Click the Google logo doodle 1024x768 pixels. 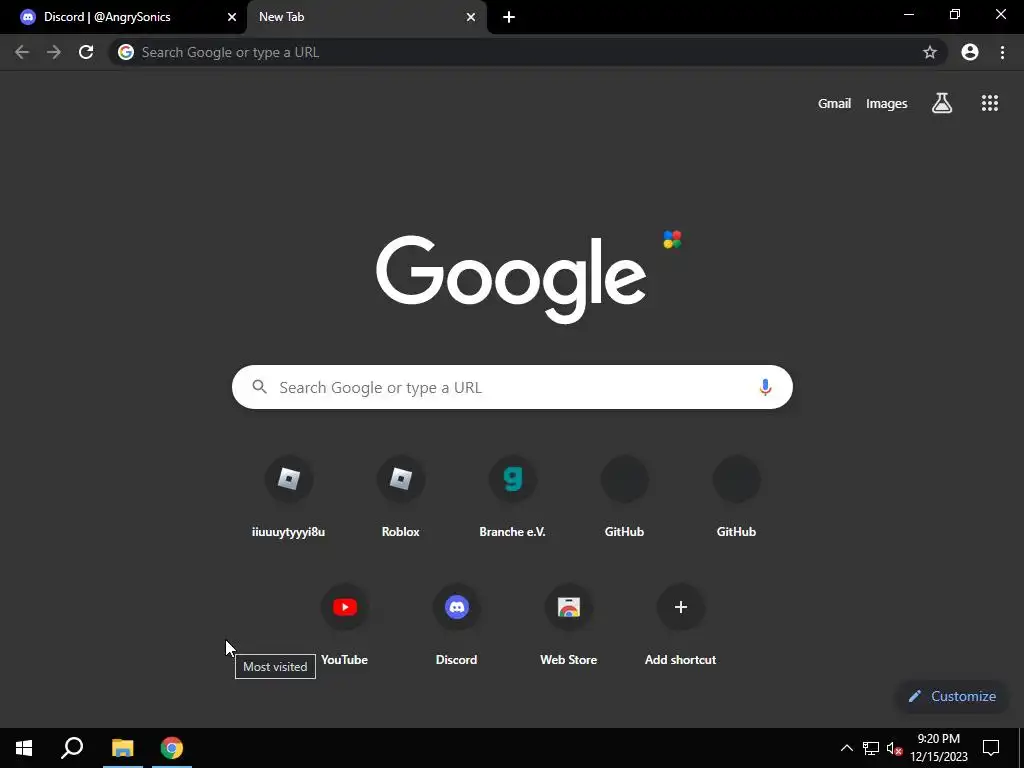tap(511, 279)
